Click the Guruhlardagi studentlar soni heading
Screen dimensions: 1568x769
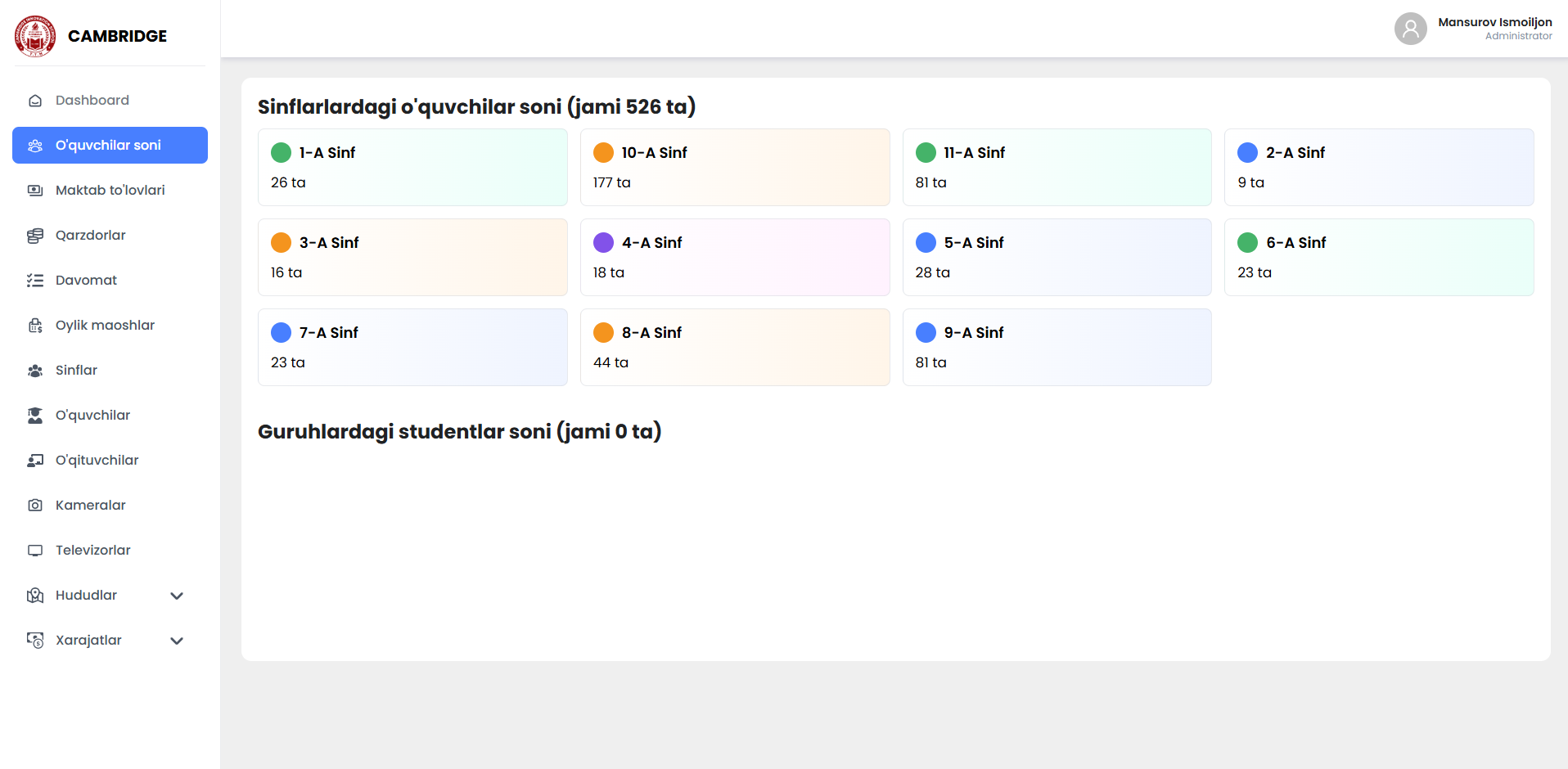coord(459,432)
